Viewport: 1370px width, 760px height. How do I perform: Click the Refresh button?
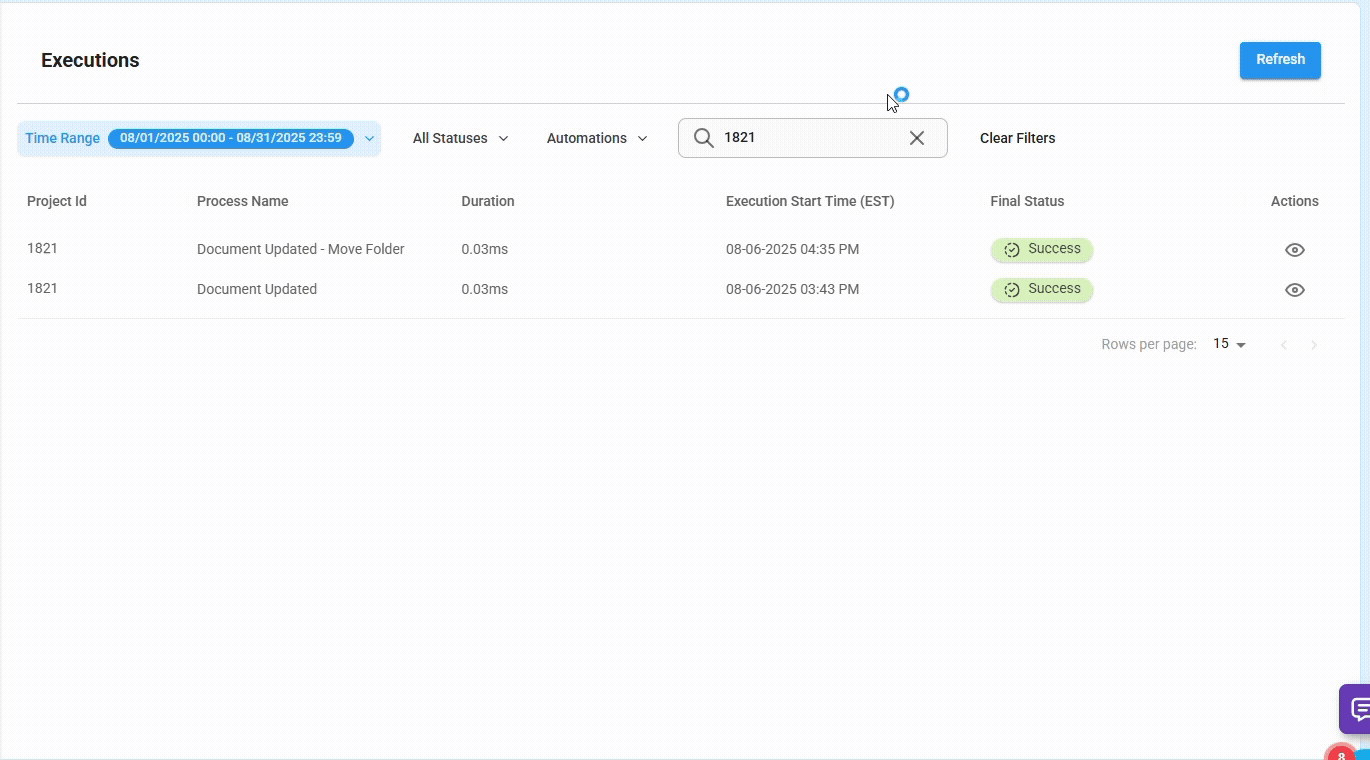tap(1280, 59)
